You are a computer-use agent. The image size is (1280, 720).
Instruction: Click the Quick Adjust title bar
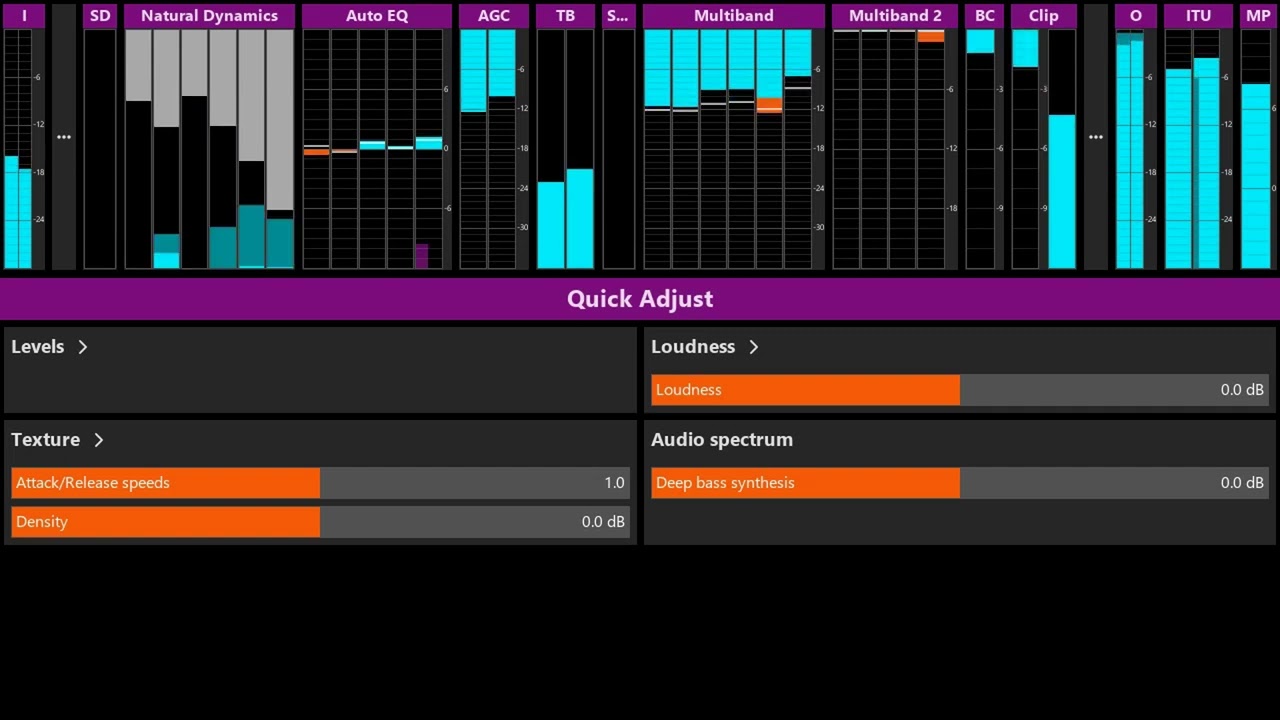(x=640, y=298)
